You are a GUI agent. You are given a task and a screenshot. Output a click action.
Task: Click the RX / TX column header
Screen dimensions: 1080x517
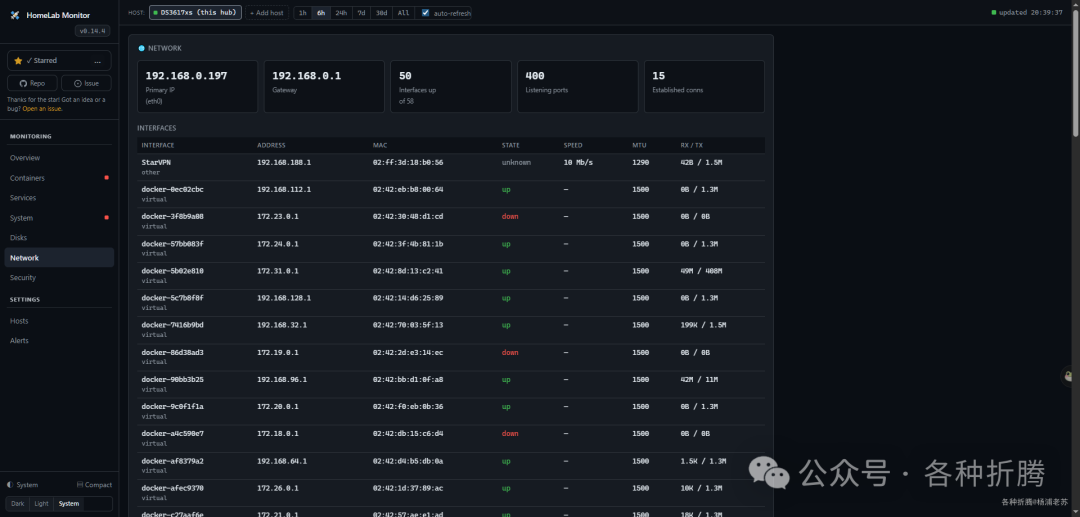[692, 145]
